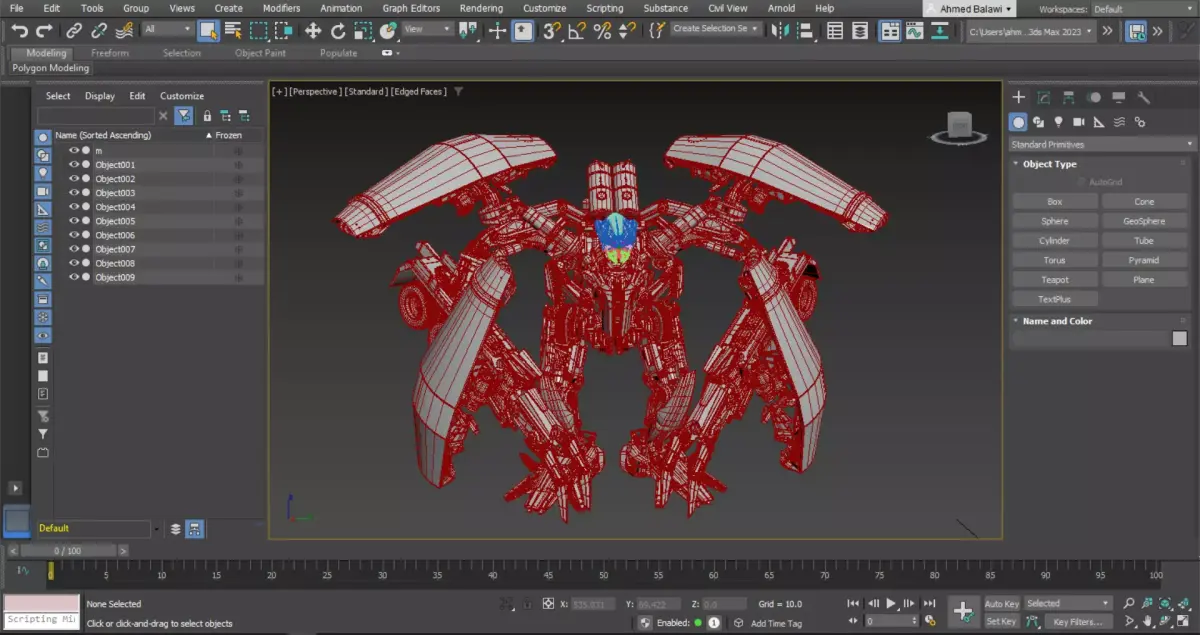This screenshot has height=635, width=1200.
Task: Open the Modify tab in the command panel
Action: (1044, 97)
